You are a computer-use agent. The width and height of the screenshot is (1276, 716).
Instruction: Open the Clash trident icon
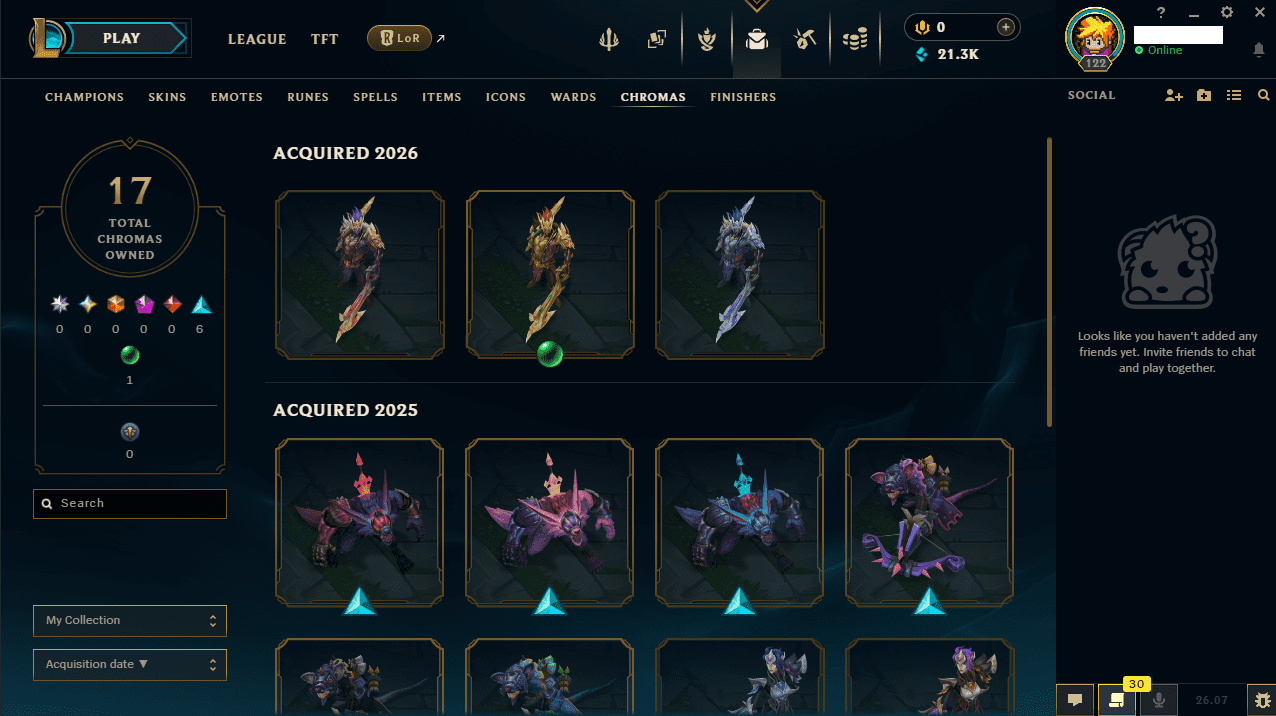point(609,39)
